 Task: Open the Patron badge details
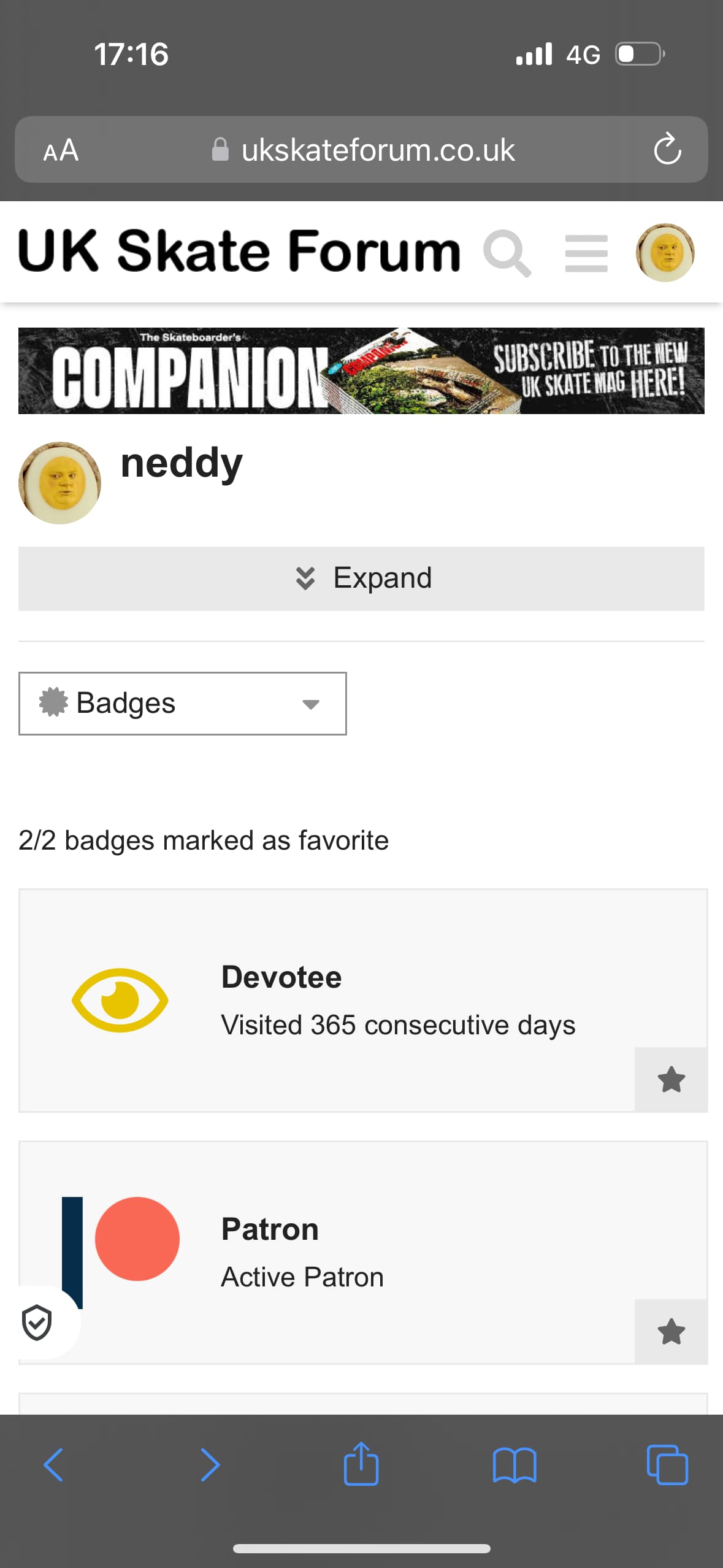270,1229
